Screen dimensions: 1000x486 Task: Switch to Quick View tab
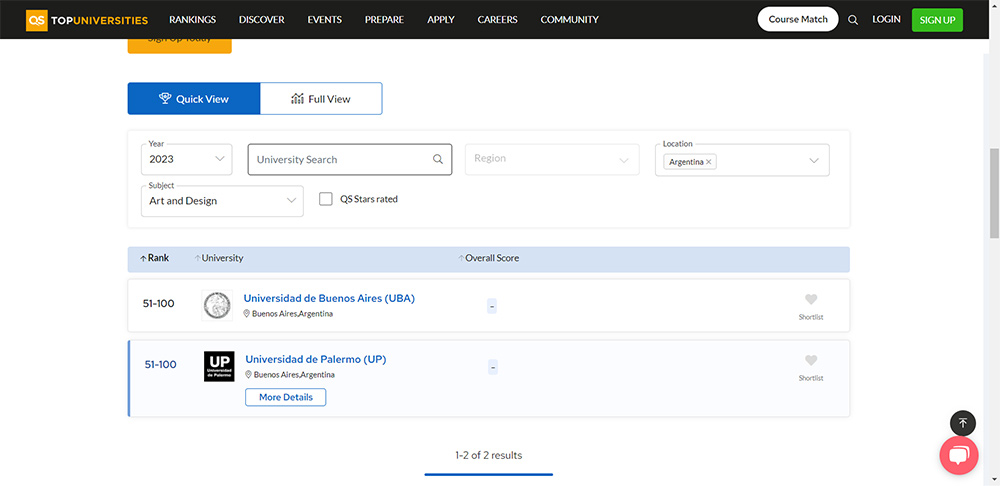pos(194,99)
